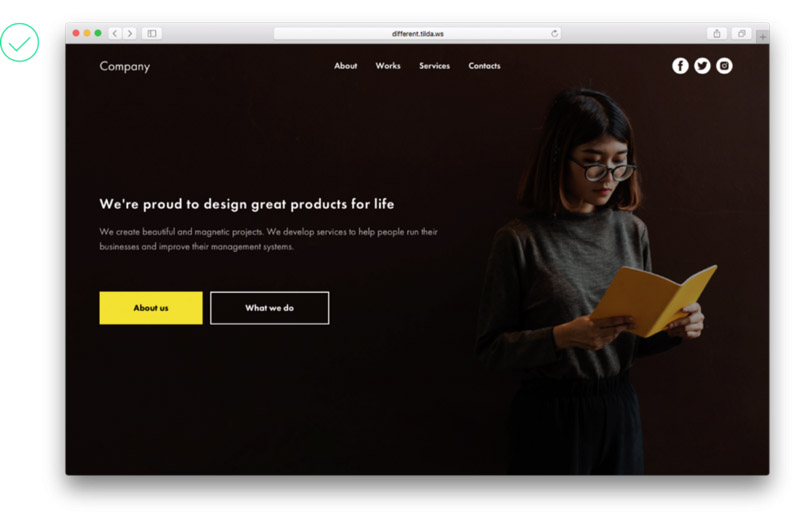Click the Share icon in the browser toolbar
Image resolution: width=800 pixels, height=519 pixels.
717,34
